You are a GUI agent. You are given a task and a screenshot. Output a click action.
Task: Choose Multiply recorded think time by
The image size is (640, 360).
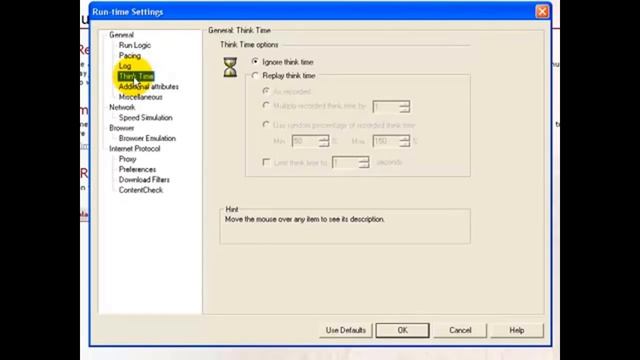[266, 106]
